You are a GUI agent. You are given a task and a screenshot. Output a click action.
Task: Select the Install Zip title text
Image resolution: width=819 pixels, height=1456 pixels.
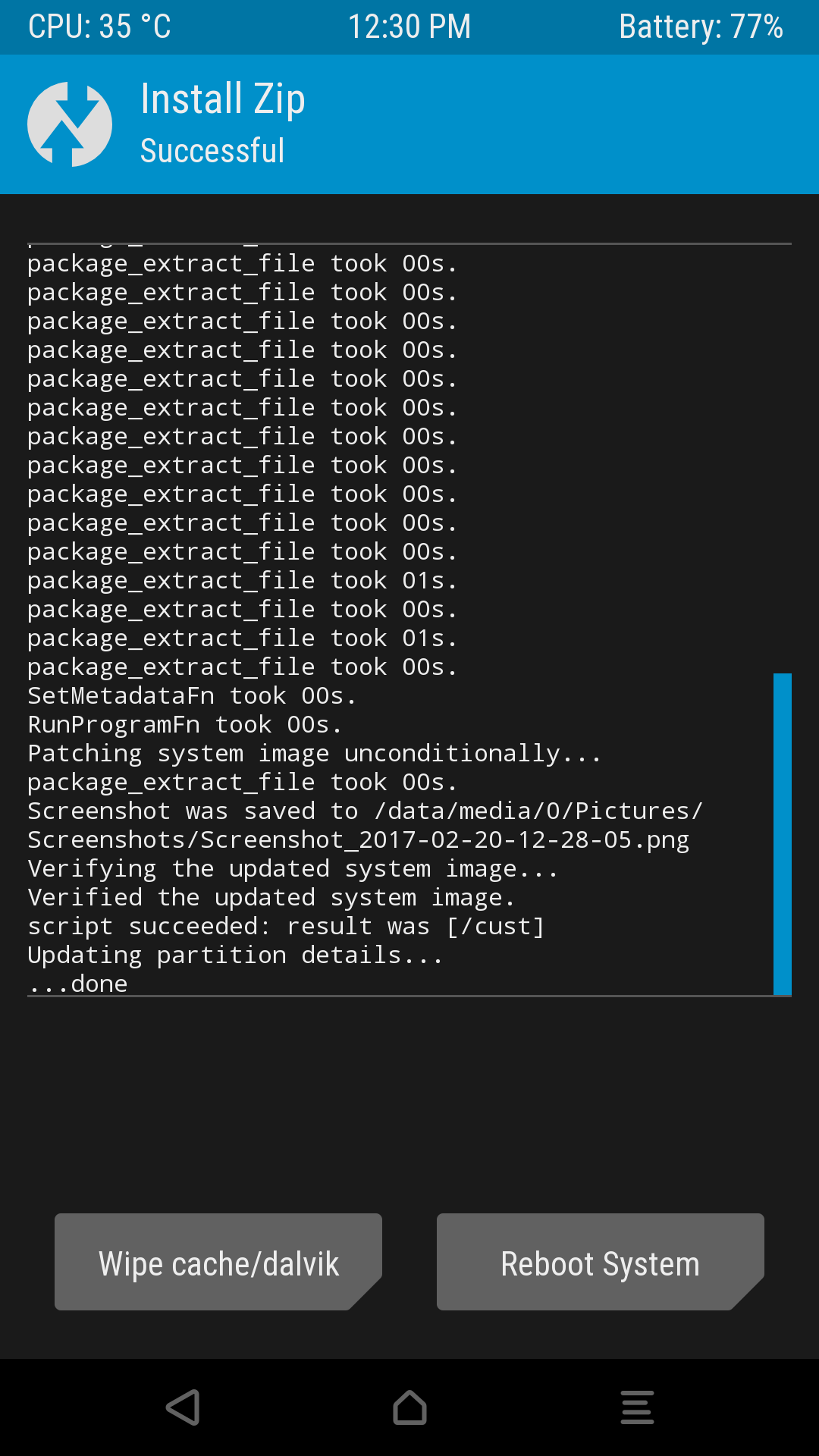223,99
